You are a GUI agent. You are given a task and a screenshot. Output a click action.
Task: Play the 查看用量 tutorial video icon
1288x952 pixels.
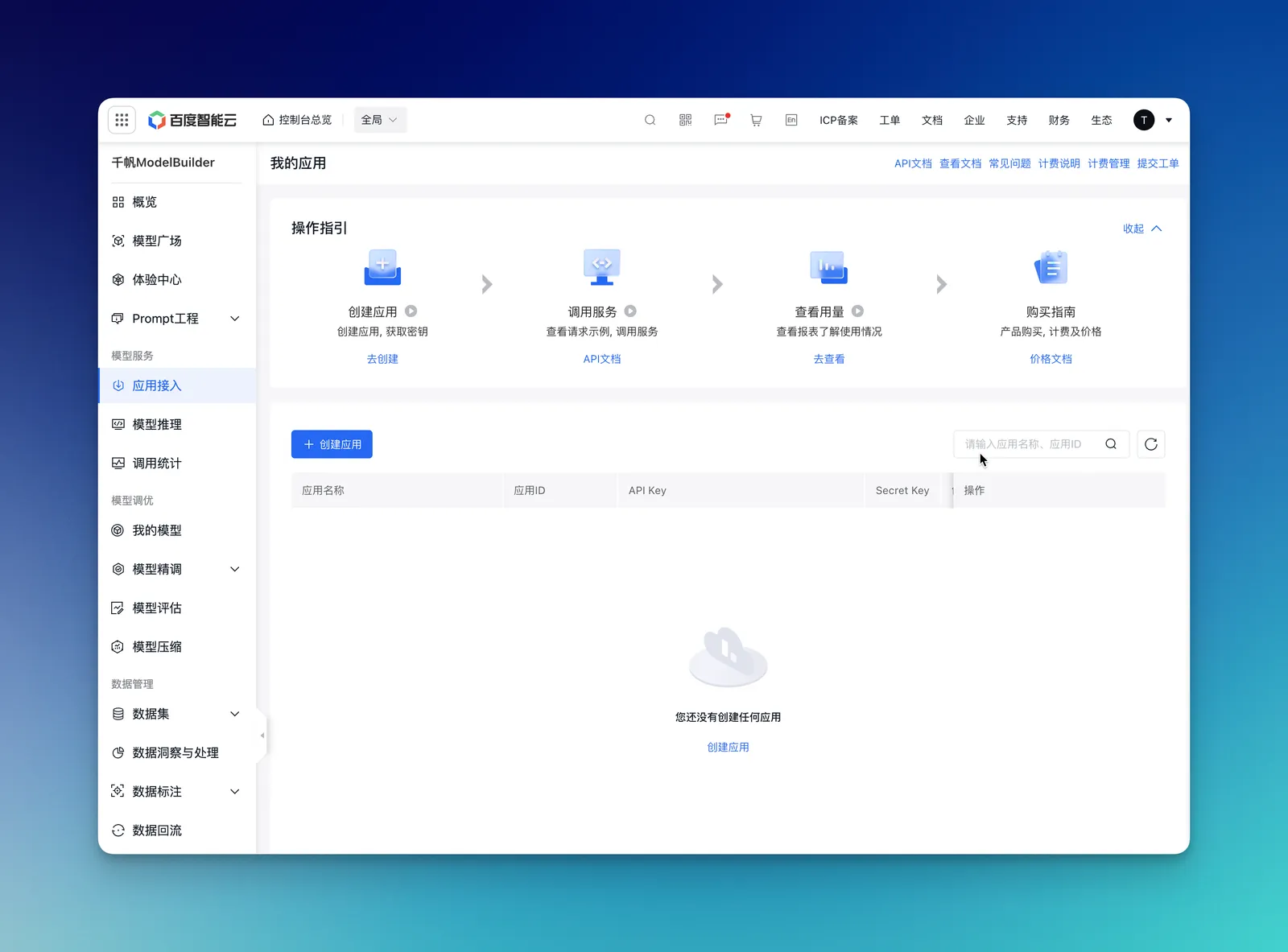857,311
